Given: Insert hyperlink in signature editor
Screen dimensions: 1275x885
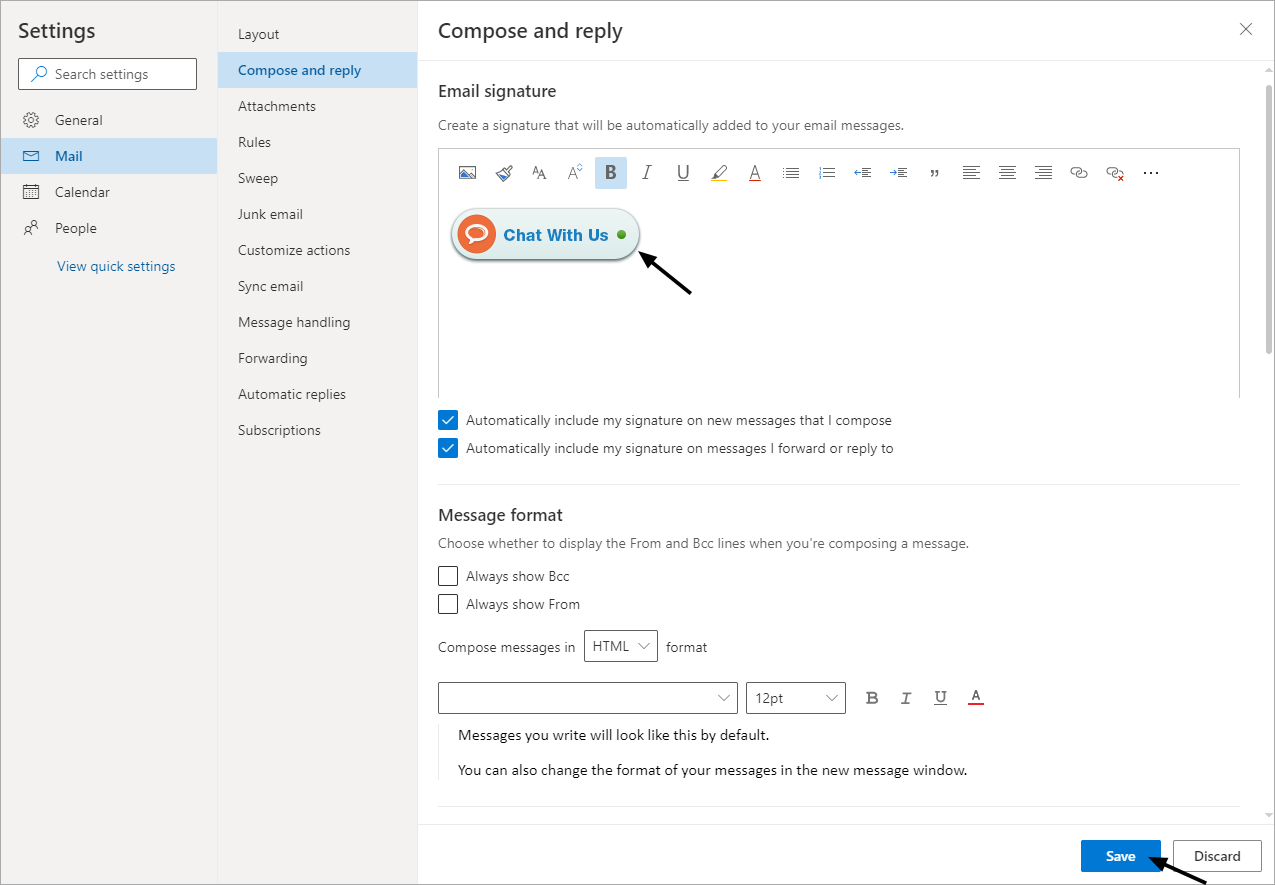Looking at the screenshot, I should click(1079, 173).
